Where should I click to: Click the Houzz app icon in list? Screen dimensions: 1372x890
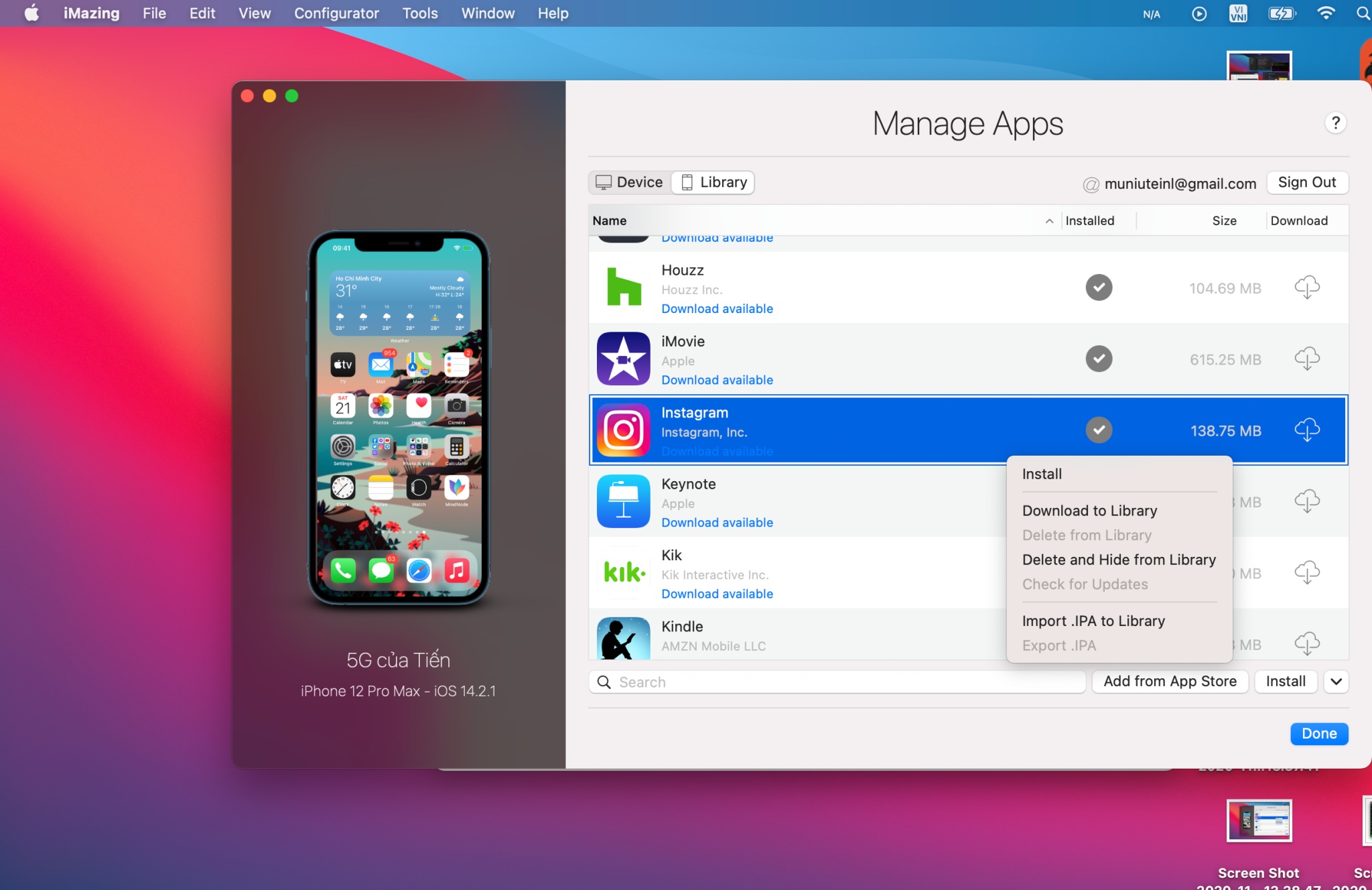pos(621,287)
